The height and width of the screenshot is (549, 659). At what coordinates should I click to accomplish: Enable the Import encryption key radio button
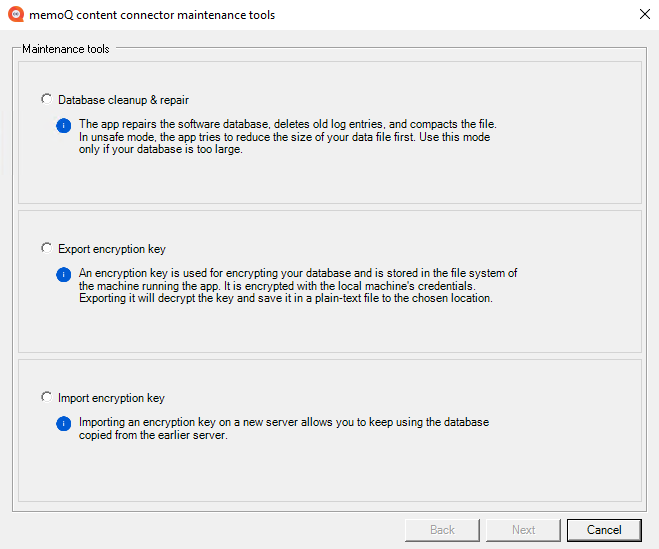coord(46,397)
